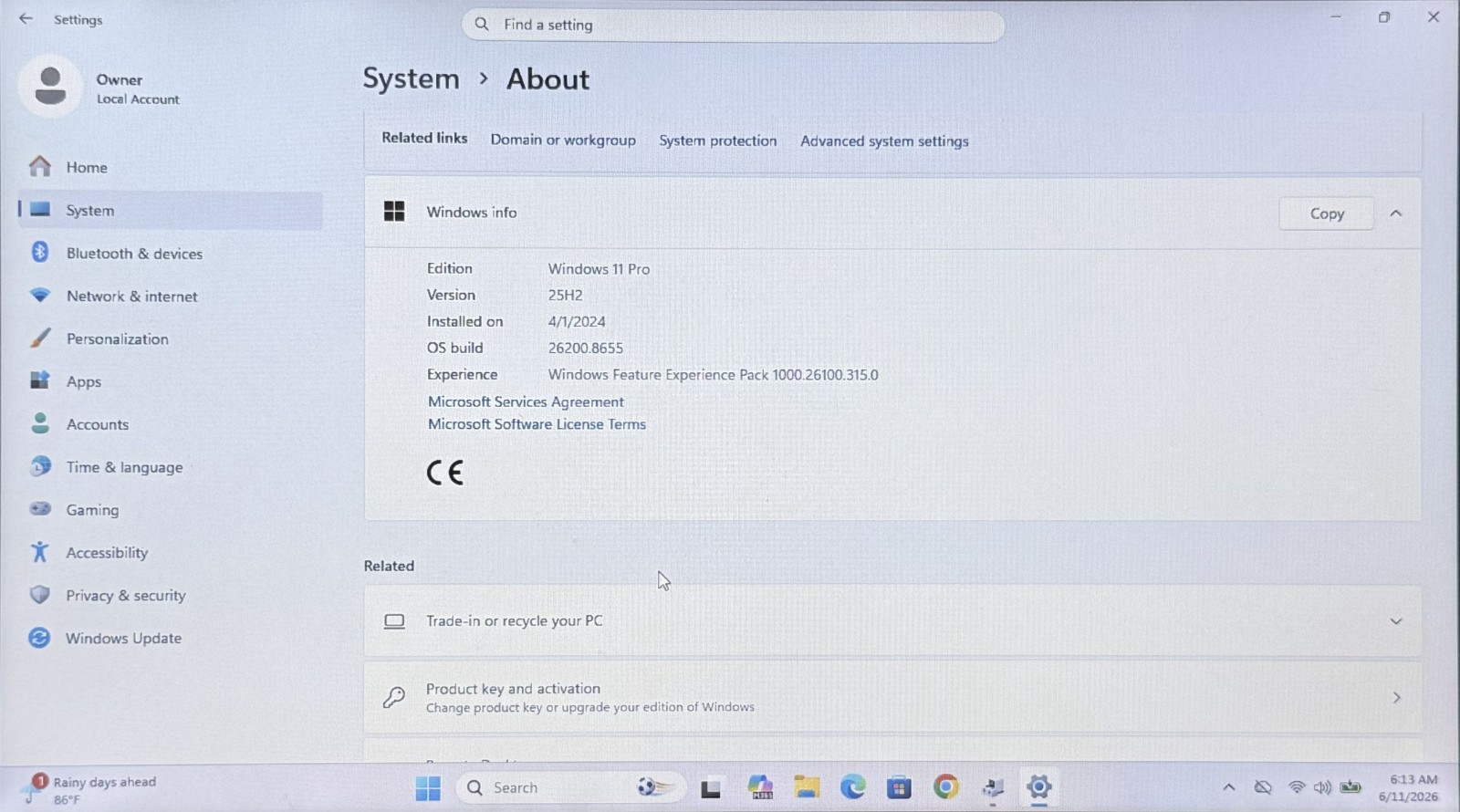Open File Explorer from the taskbar
Viewport: 1460px width, 812px height.
(x=807, y=786)
